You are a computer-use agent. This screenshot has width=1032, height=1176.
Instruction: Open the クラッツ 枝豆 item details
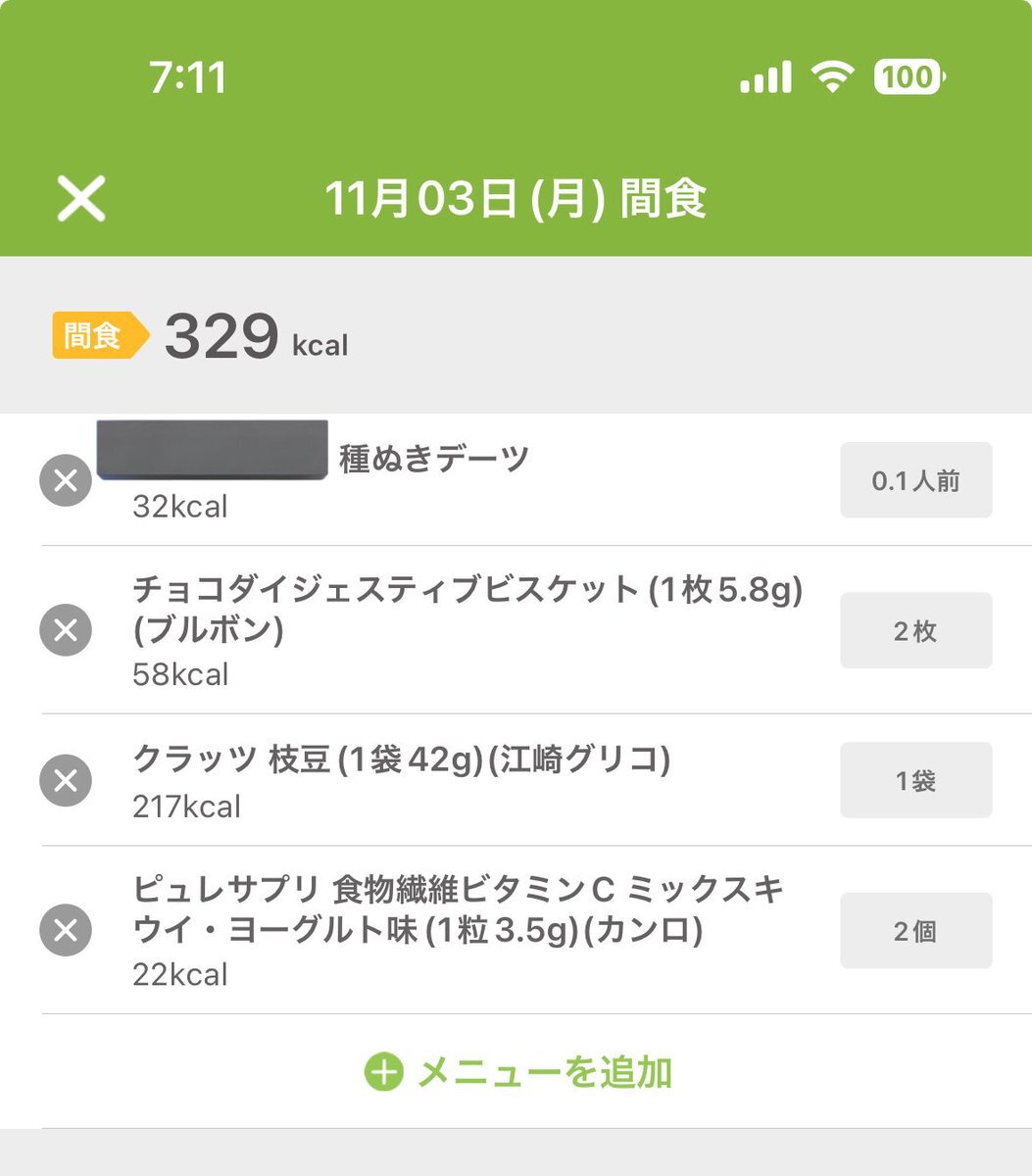pyautogui.click(x=401, y=760)
